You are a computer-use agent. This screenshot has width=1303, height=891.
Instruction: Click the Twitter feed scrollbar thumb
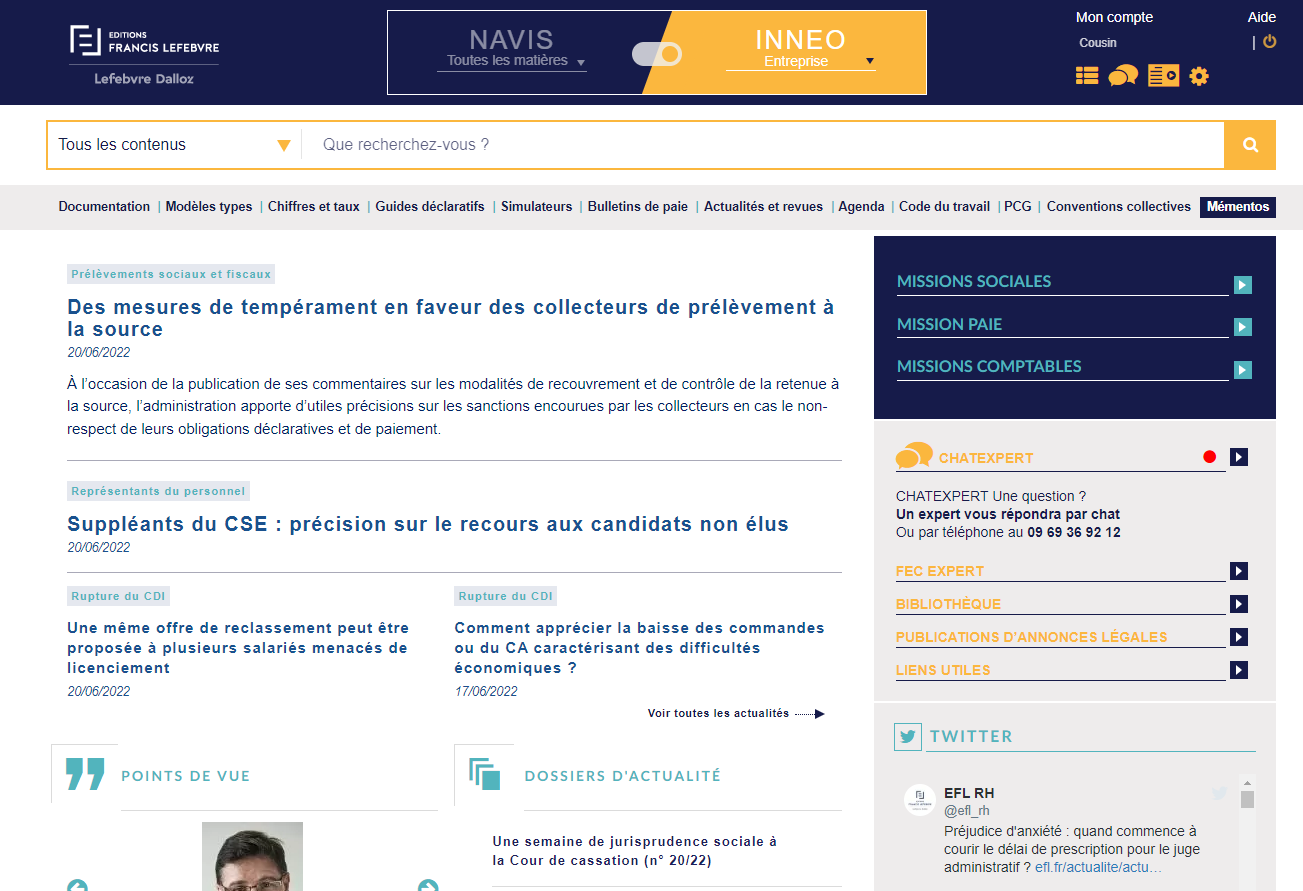coord(1247,799)
